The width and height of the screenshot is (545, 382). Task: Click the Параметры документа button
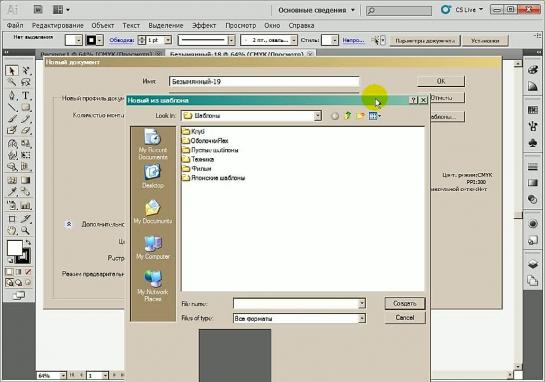425,41
